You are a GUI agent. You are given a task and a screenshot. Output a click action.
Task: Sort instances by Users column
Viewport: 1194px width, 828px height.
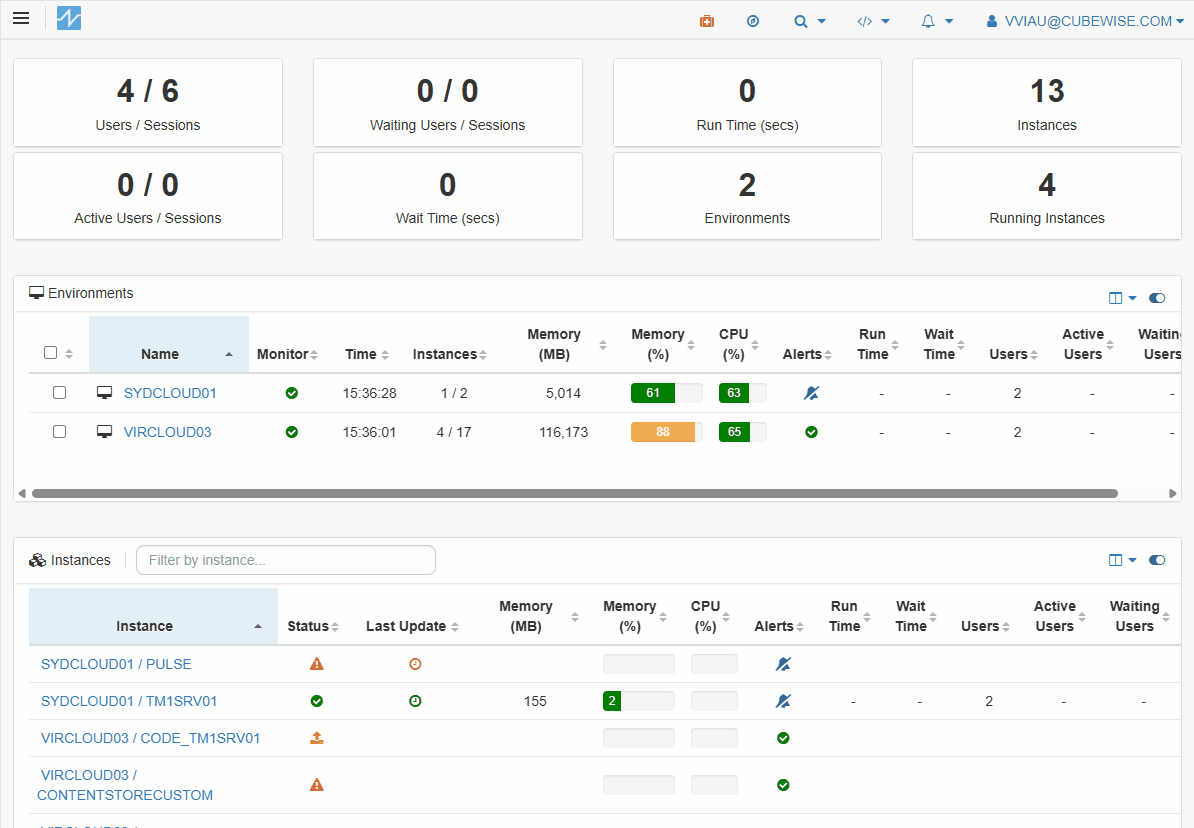(985, 626)
